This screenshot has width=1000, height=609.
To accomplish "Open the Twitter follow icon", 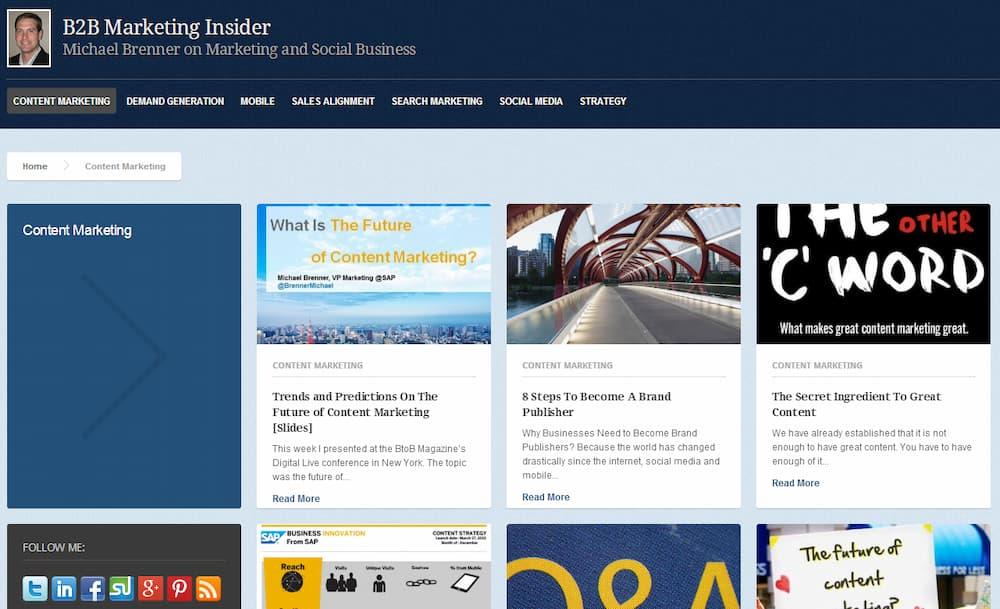I will 33,589.
